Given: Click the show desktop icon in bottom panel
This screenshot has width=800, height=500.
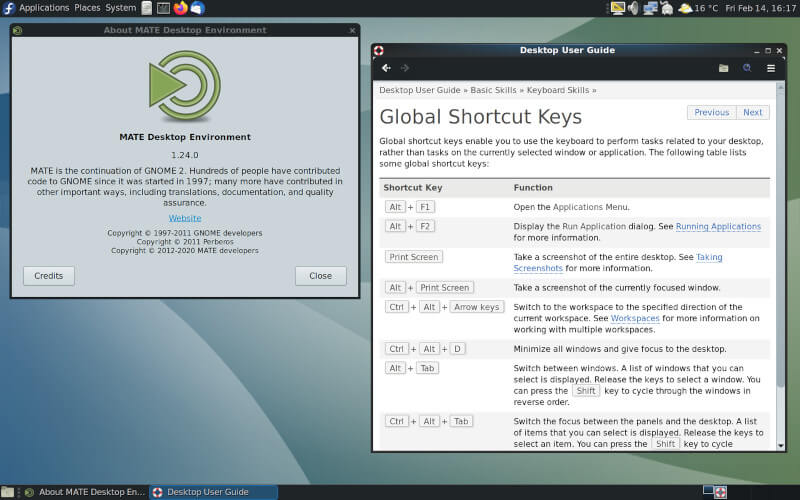Looking at the screenshot, I should tap(7, 492).
